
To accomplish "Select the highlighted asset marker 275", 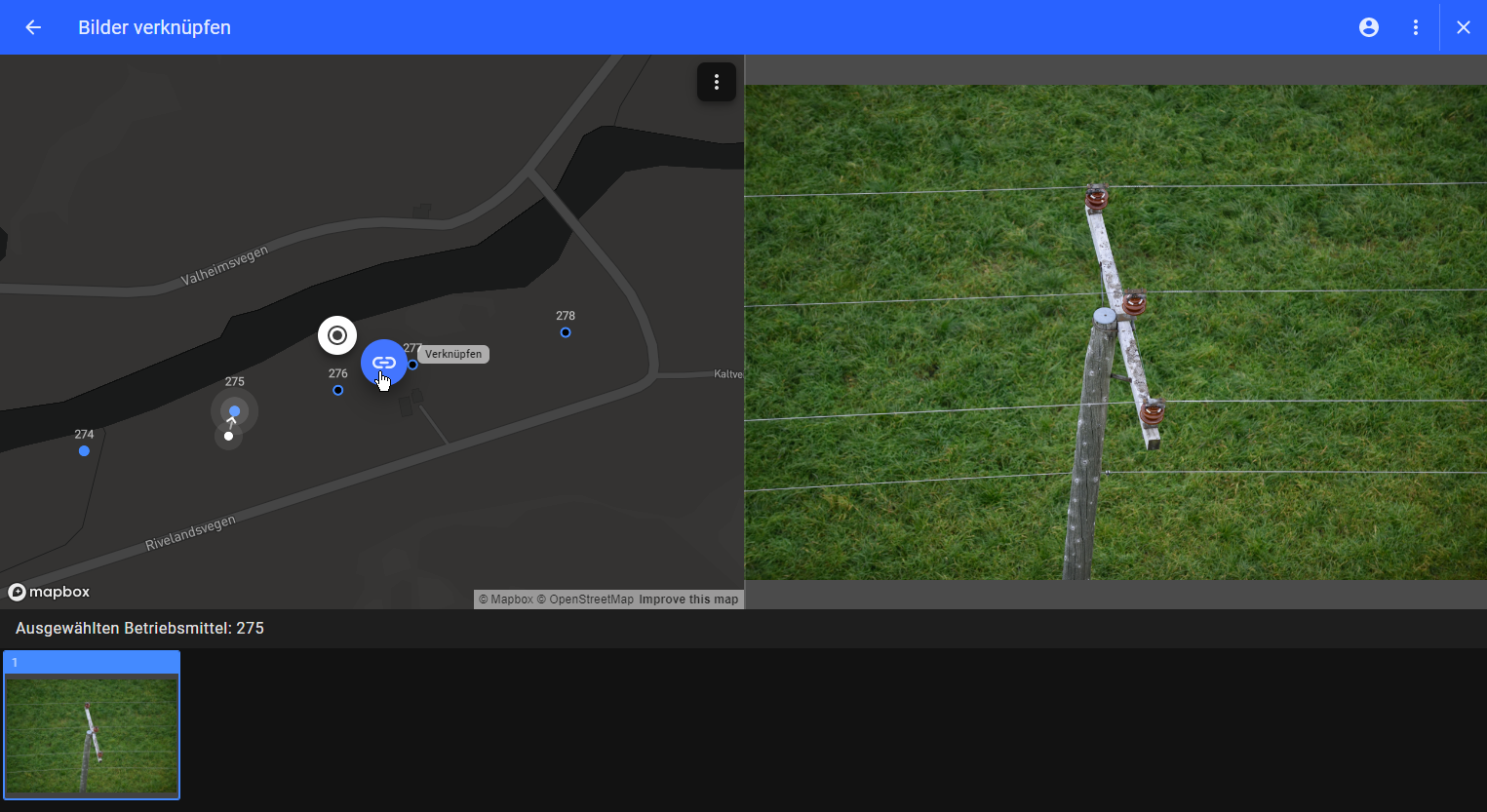I will (234, 410).
